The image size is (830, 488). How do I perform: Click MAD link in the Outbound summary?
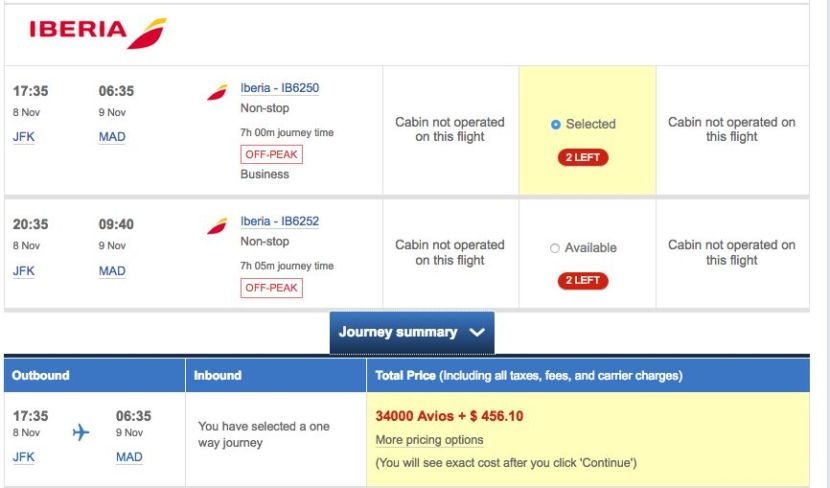click(129, 457)
